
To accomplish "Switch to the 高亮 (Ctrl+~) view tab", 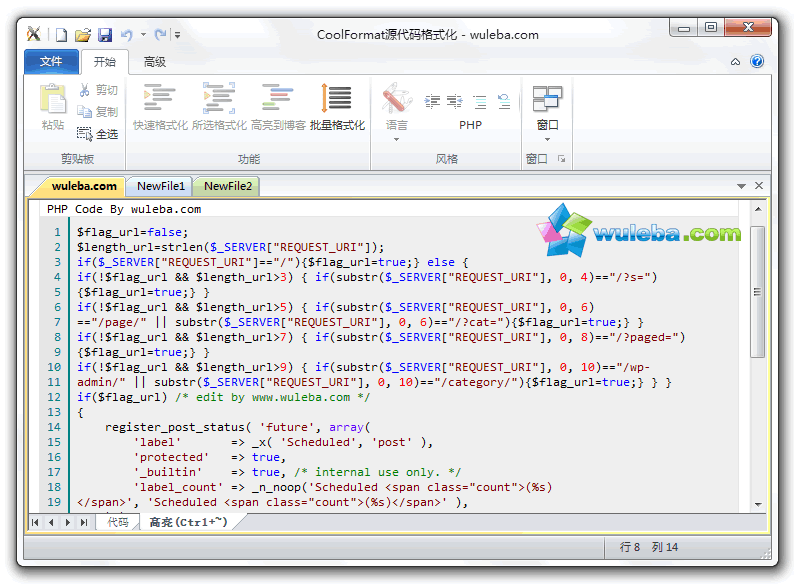I will 188,522.
